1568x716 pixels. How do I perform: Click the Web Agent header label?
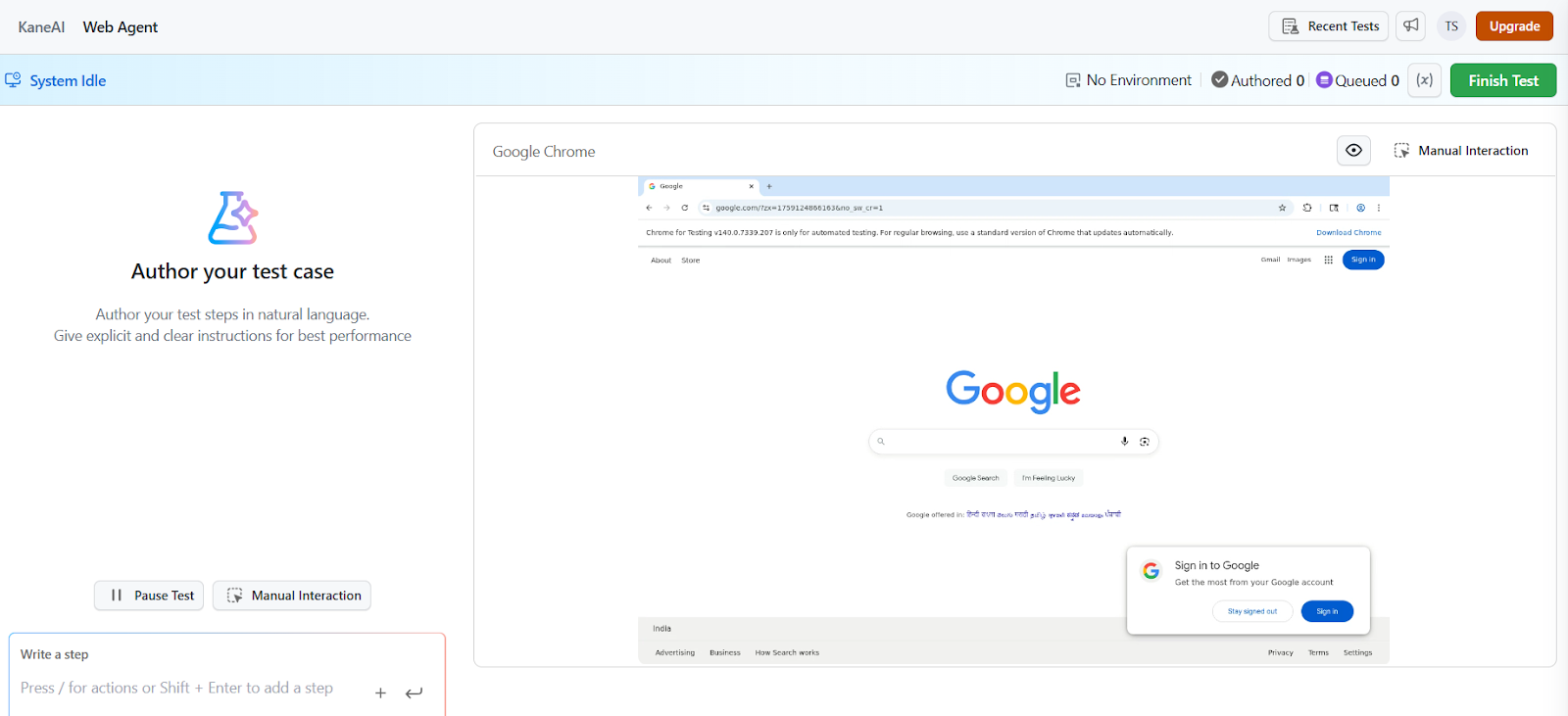120,27
